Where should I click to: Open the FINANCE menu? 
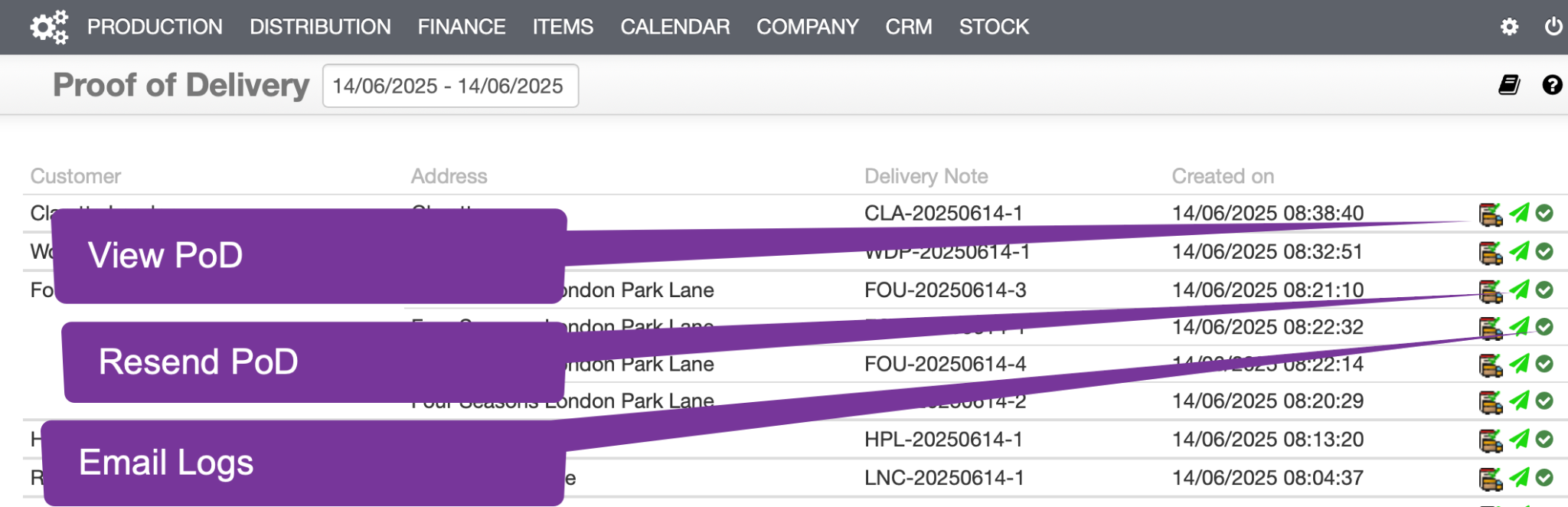click(x=462, y=27)
